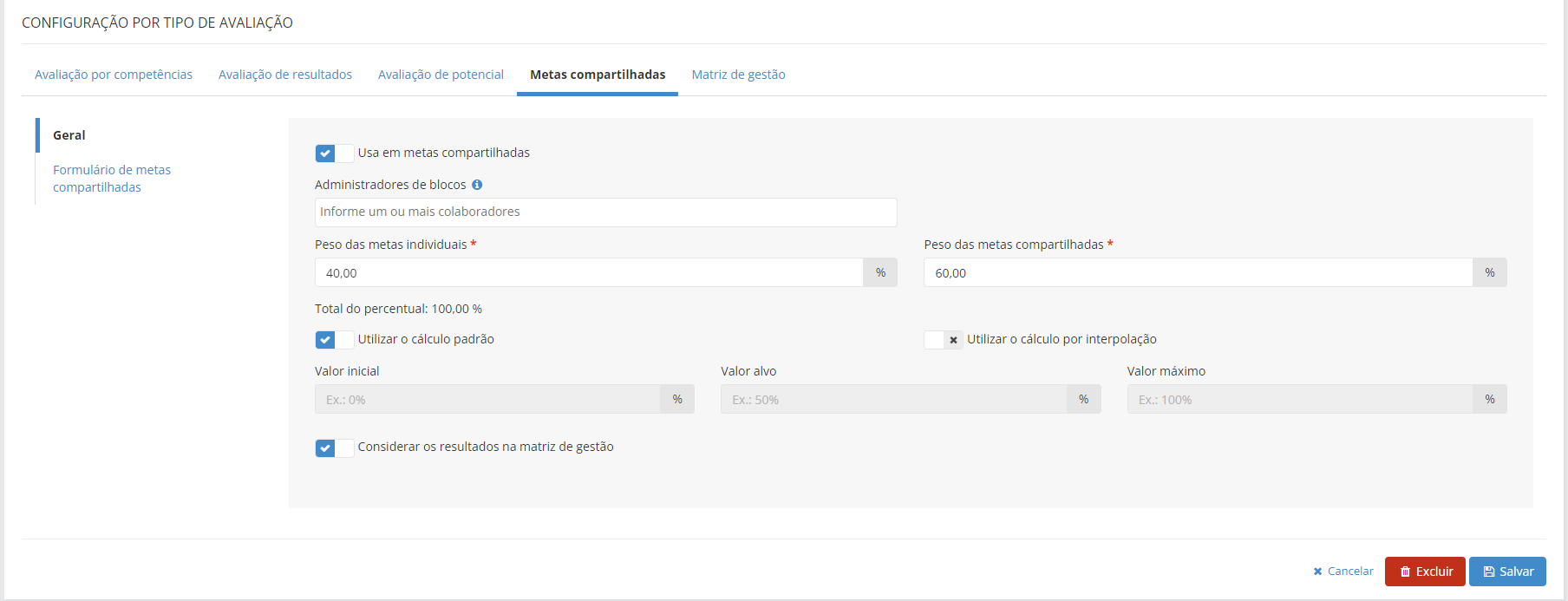
Task: Open the 'Avaliação por competências' tab
Action: (x=114, y=75)
